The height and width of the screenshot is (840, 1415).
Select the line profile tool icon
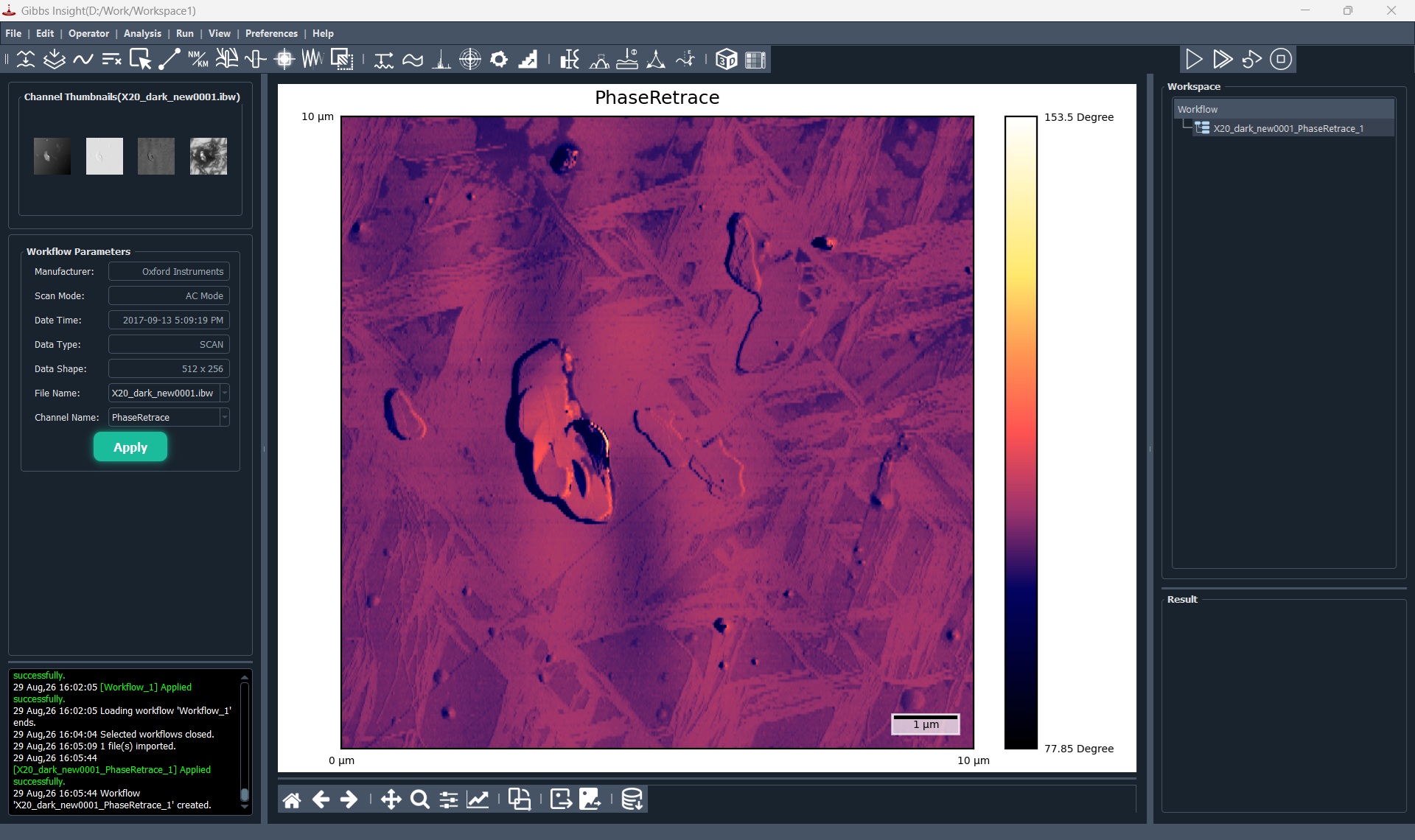170,59
